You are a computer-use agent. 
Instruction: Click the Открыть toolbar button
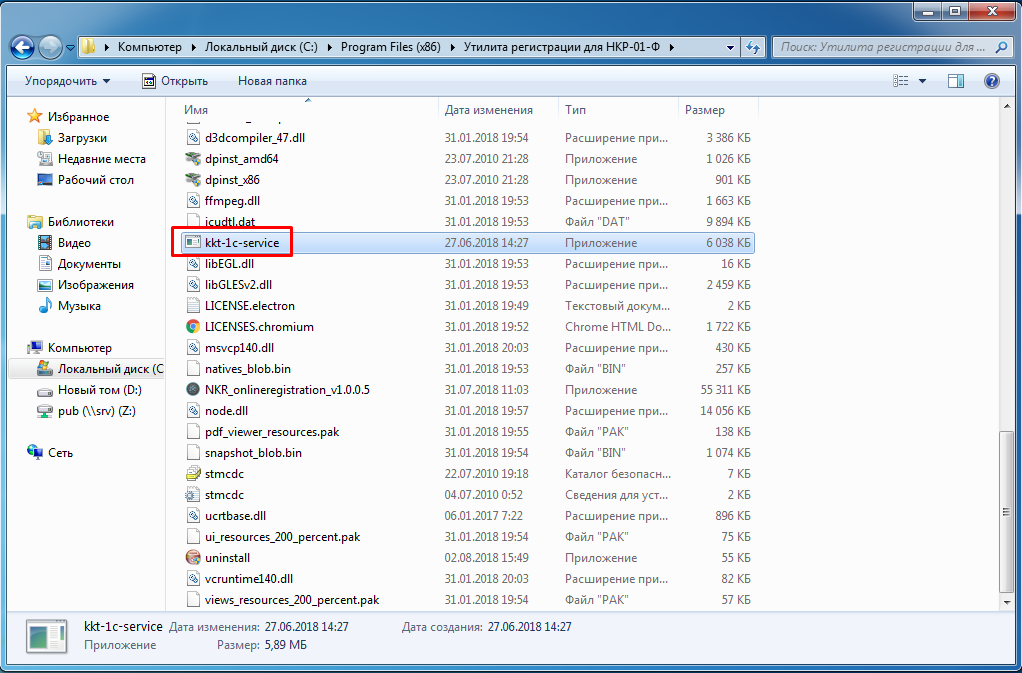(175, 81)
